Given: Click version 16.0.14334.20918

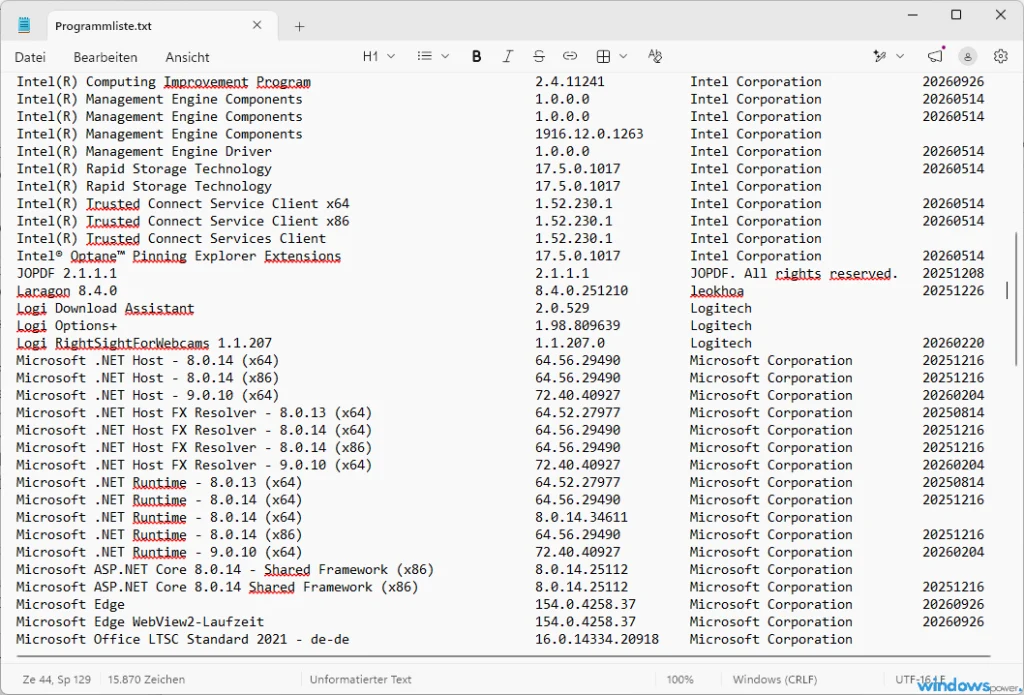Looking at the screenshot, I should click(x=597, y=639).
